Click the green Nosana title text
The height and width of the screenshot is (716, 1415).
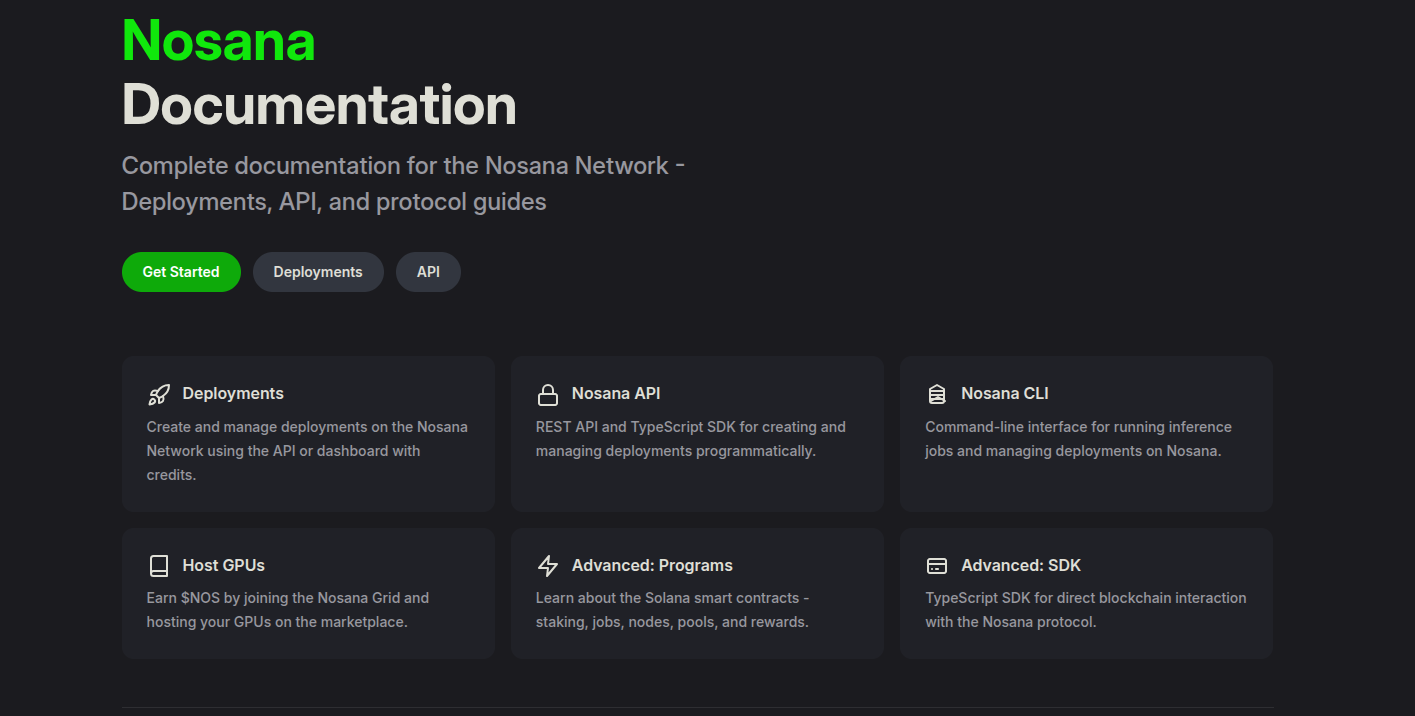click(x=219, y=41)
